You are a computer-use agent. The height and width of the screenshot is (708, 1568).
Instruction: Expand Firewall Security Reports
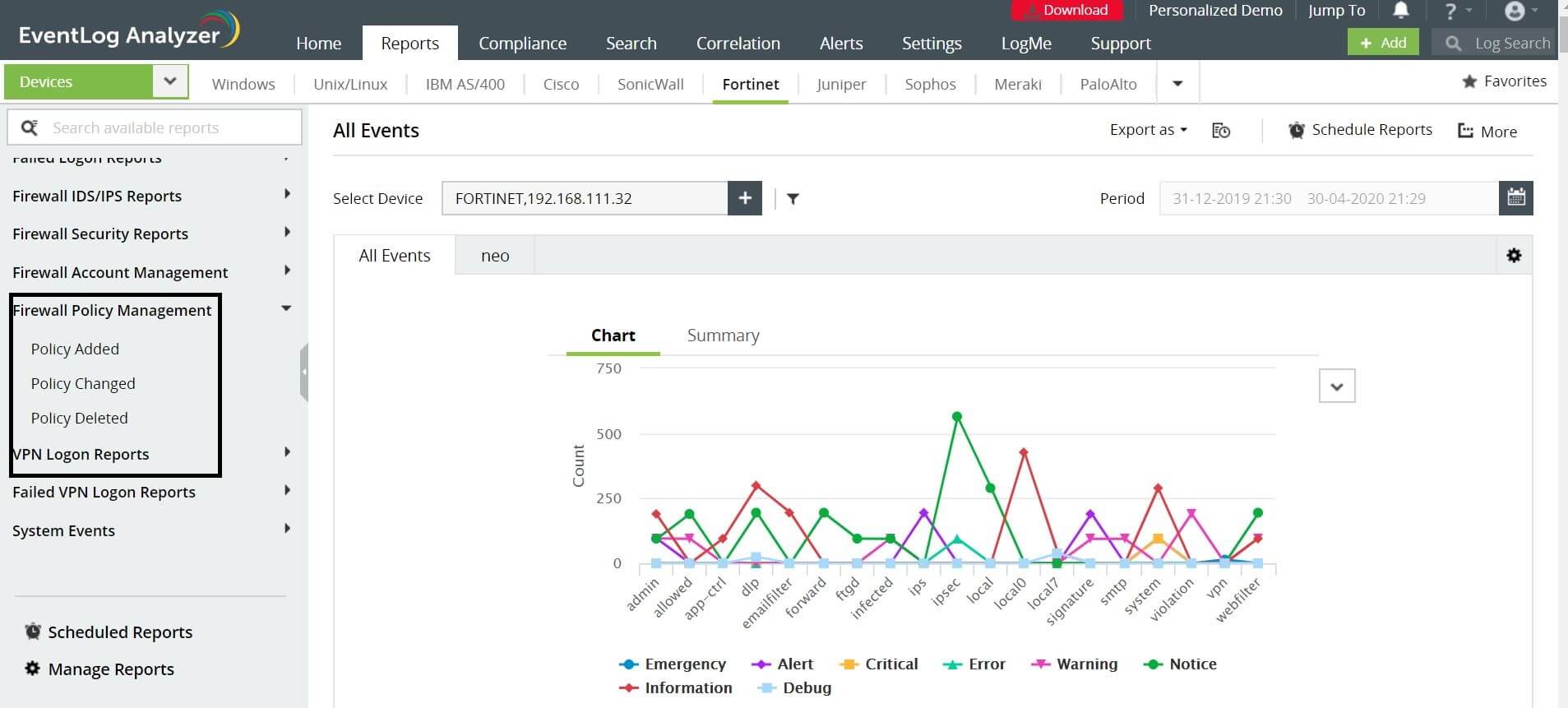point(287,232)
